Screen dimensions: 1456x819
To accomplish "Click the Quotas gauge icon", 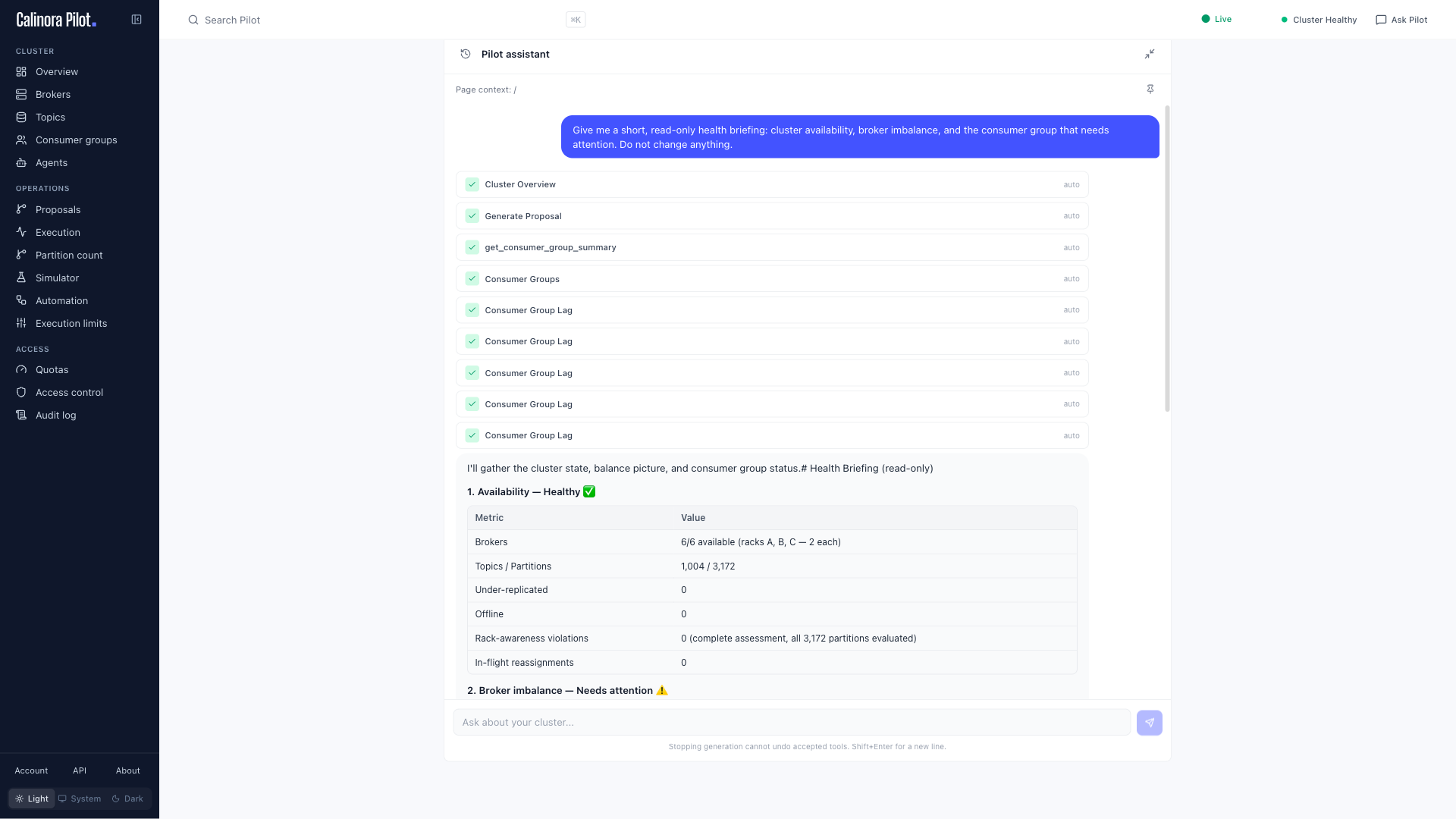I will (21, 369).
